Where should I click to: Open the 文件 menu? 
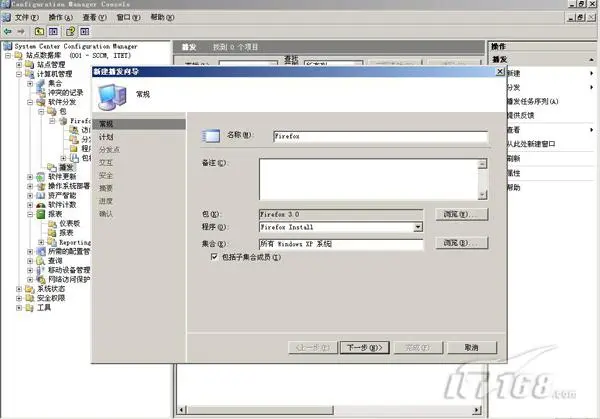coord(26,18)
